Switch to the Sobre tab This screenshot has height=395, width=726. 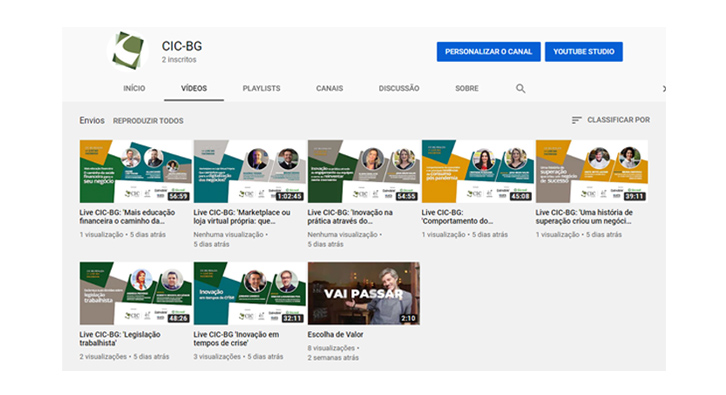[x=467, y=88]
